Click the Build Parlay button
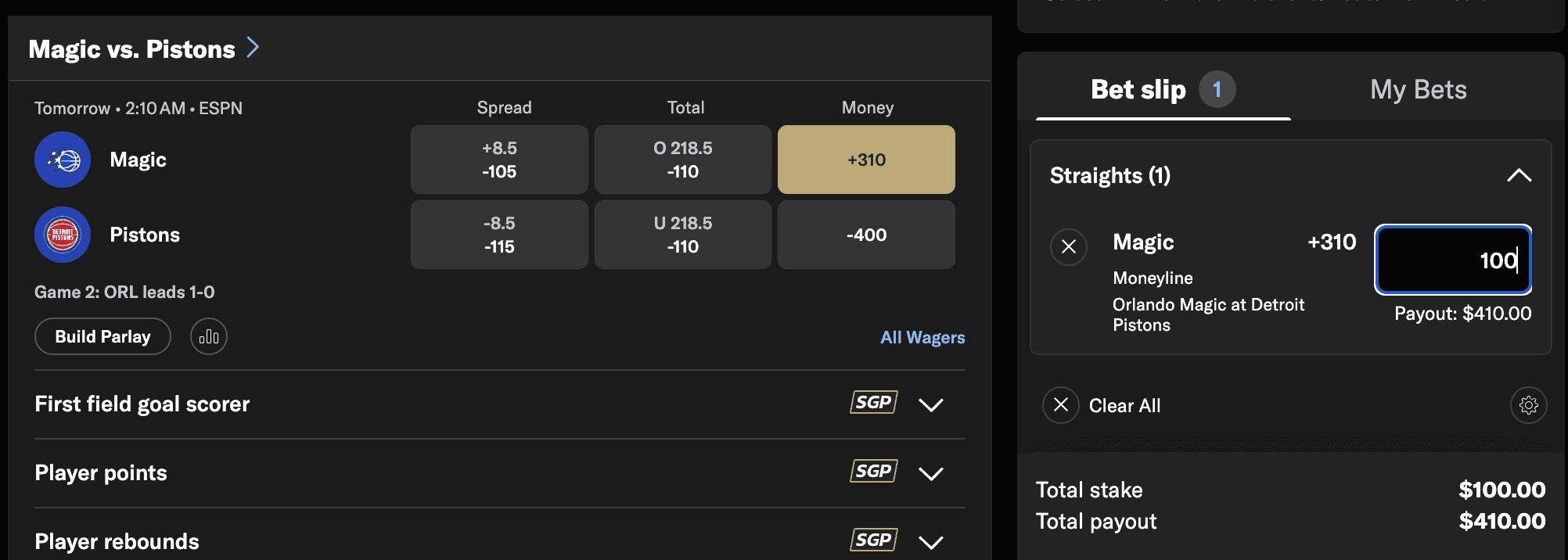The height and width of the screenshot is (560, 1568). (102, 336)
